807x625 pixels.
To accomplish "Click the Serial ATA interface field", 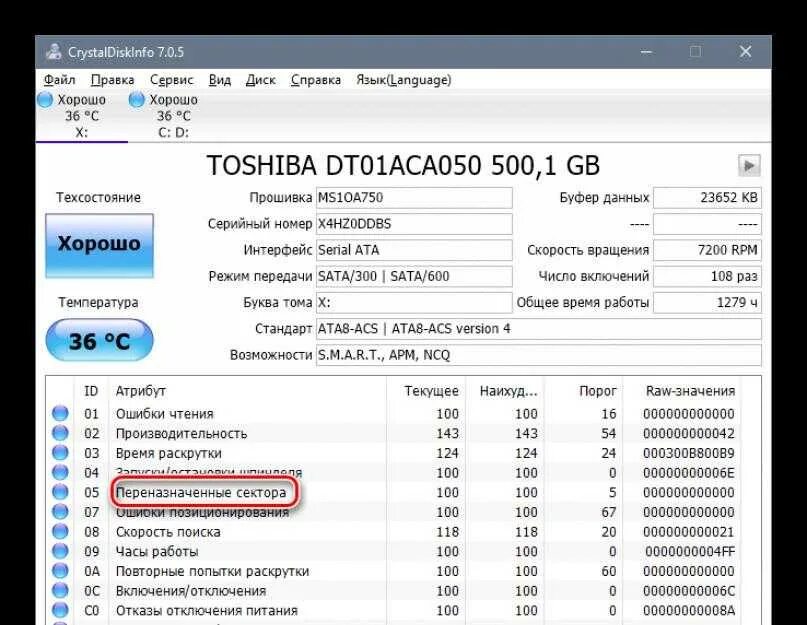I will coord(414,250).
